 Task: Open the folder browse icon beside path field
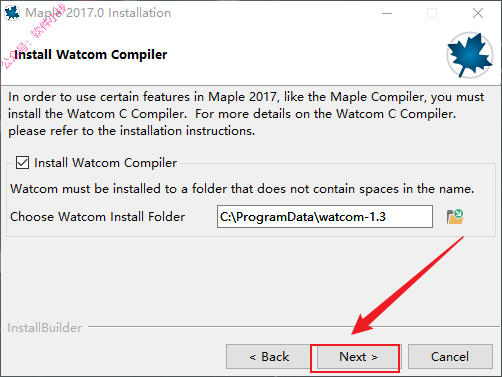tap(455, 217)
